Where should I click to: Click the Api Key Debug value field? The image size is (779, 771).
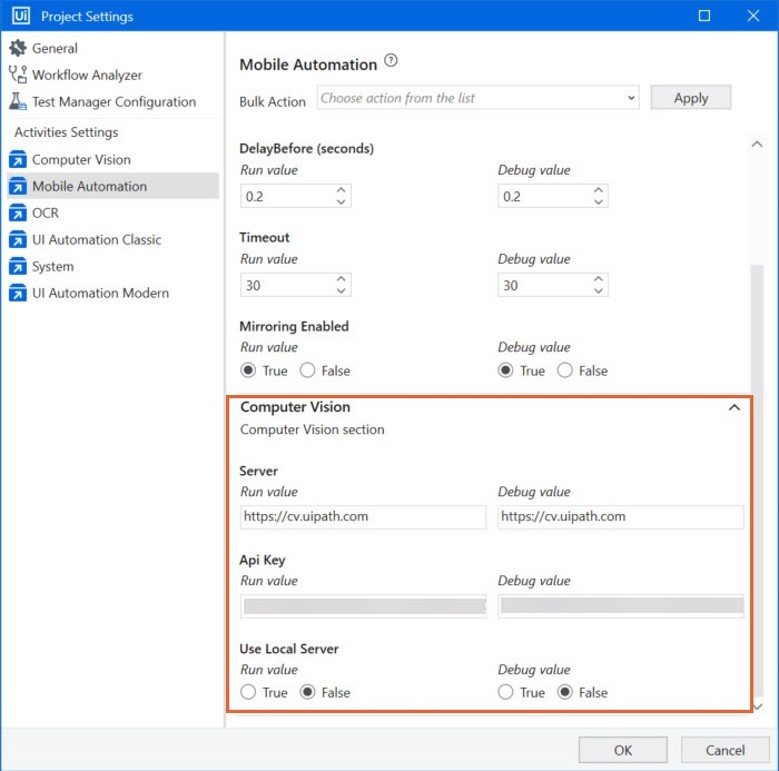coord(621,606)
